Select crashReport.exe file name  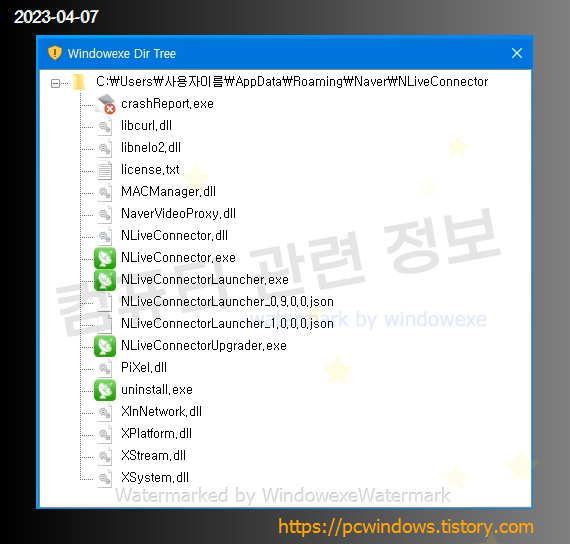point(167,104)
